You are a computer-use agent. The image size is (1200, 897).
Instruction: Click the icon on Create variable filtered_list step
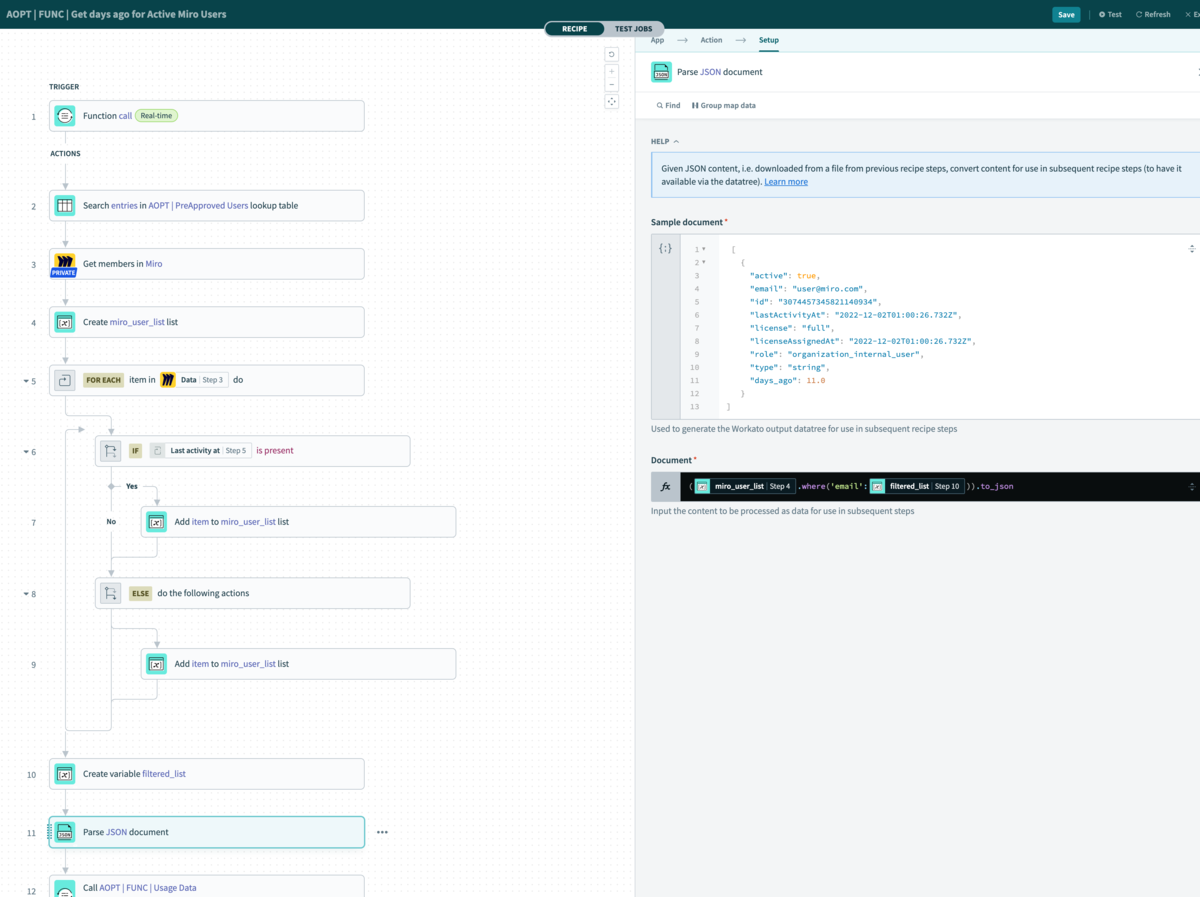[x=65, y=774]
